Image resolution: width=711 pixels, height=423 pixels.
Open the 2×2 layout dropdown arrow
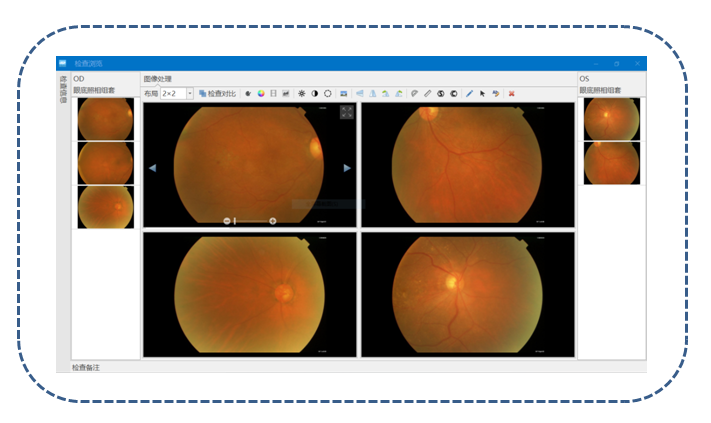coord(190,93)
